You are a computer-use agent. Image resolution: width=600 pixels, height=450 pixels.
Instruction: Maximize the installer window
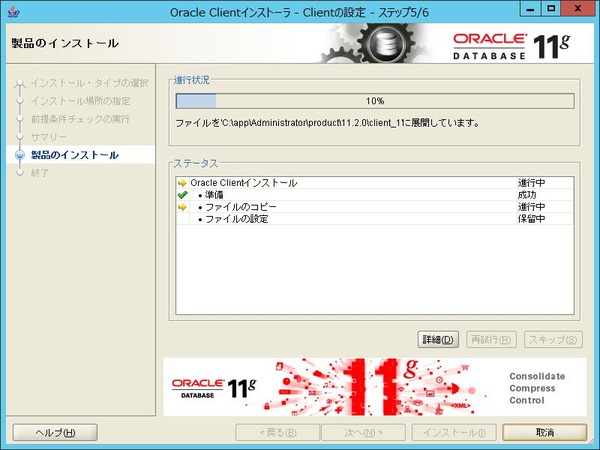point(551,9)
